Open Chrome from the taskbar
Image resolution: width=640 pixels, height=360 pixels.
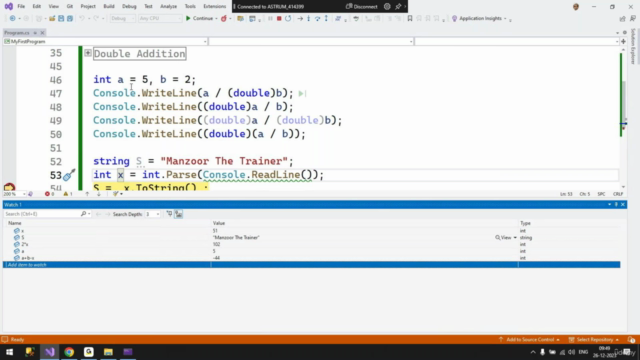(69, 352)
